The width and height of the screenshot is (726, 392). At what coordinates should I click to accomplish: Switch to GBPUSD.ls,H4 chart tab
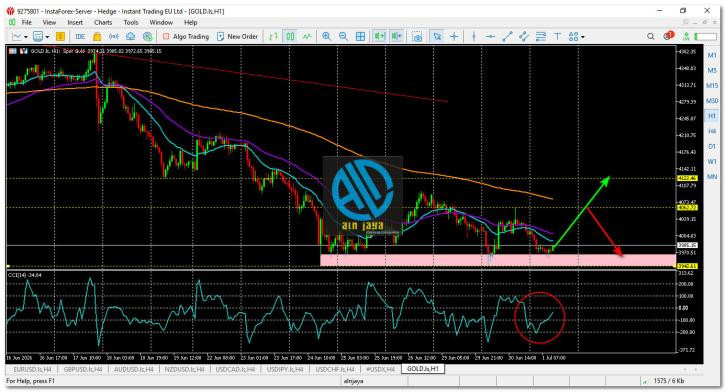click(82, 369)
